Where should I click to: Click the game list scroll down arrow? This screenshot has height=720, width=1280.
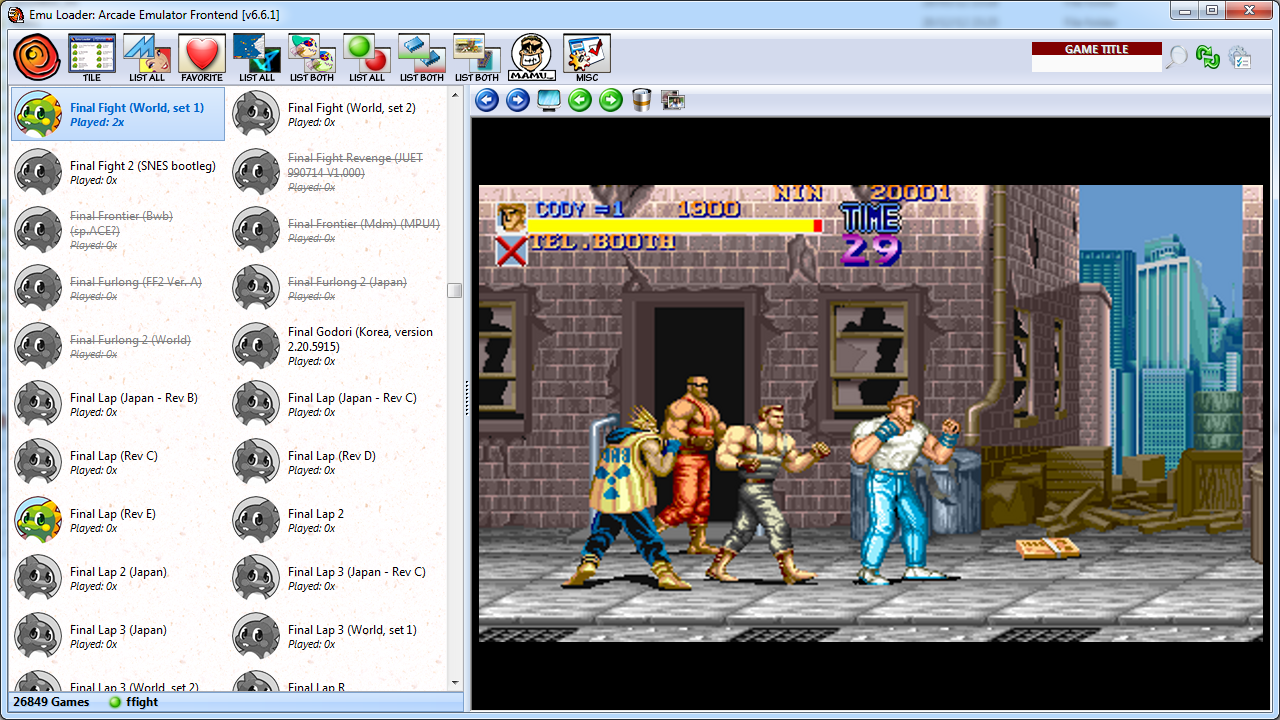coord(455,682)
